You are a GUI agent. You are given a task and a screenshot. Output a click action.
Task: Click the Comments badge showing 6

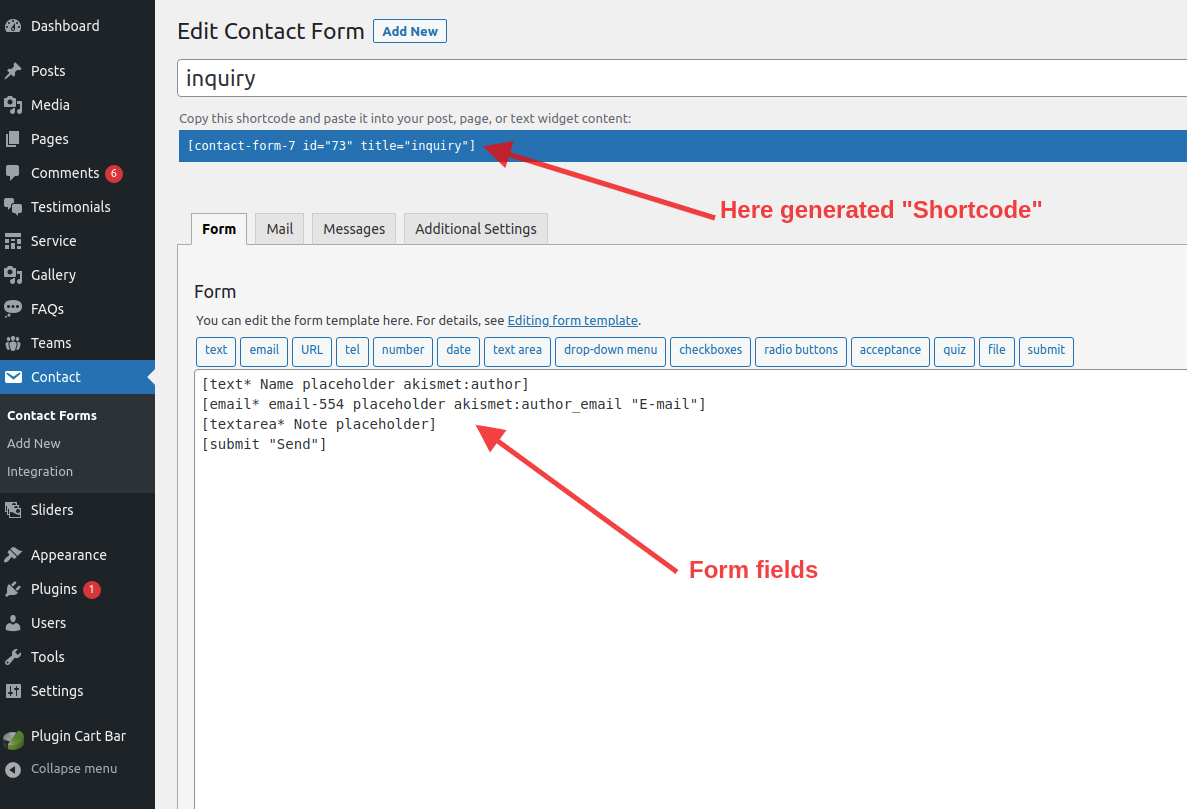point(114,173)
